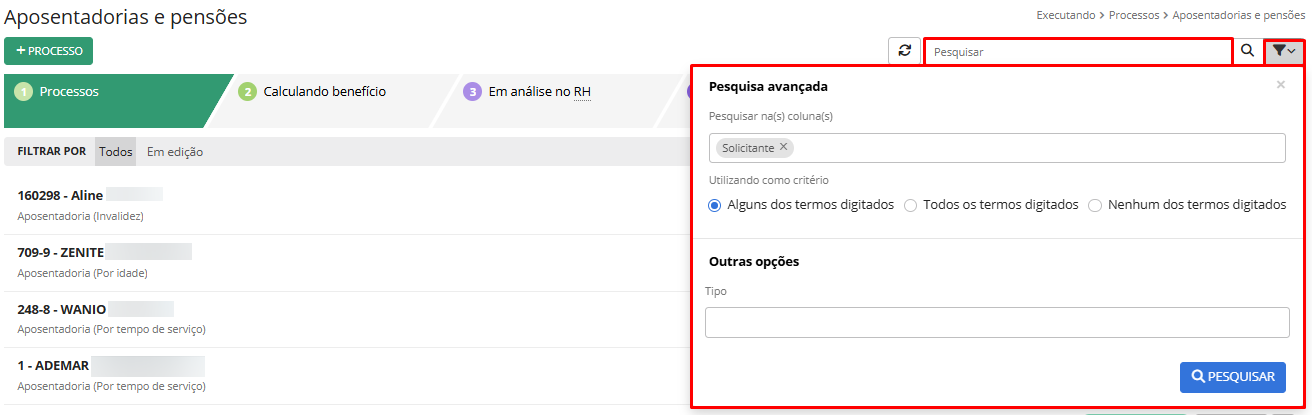1312x415 pixels.
Task: Go to step 3 Em análise no RH
Action: (539, 92)
